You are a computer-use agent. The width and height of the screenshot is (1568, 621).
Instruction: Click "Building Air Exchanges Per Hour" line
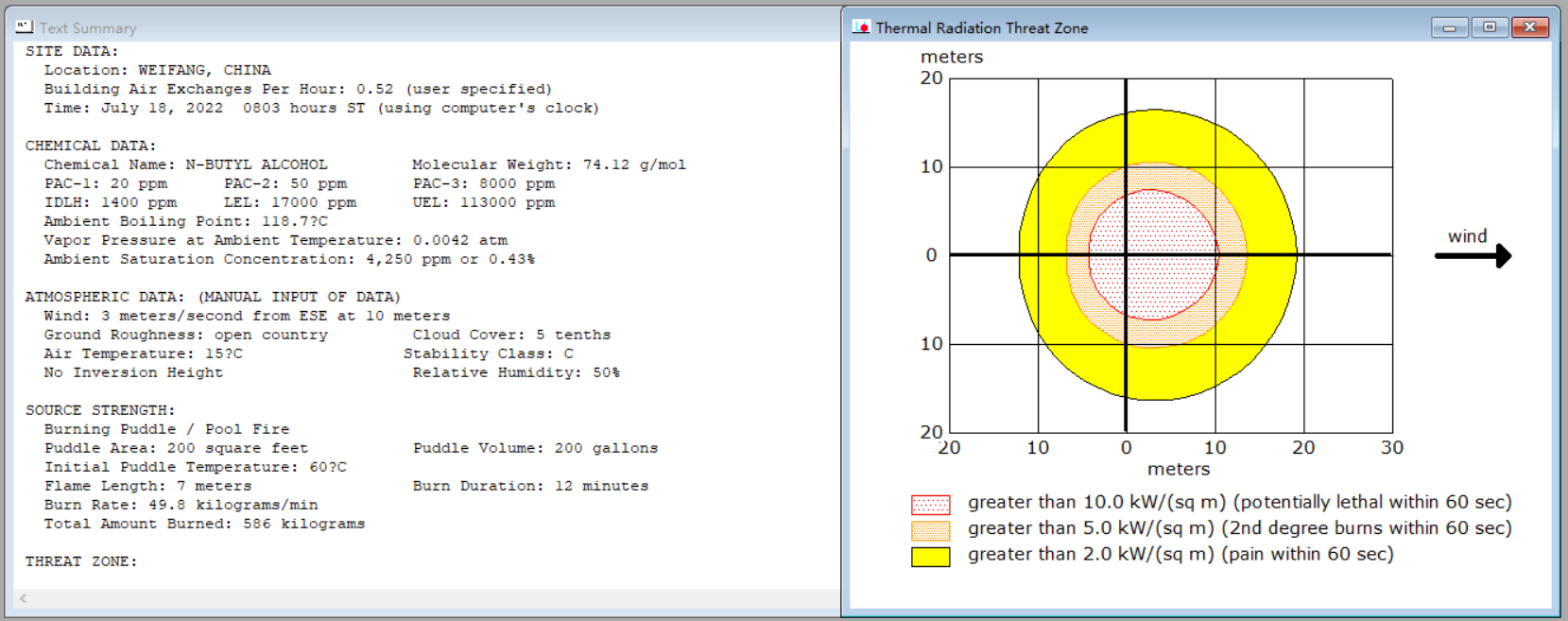click(x=298, y=89)
